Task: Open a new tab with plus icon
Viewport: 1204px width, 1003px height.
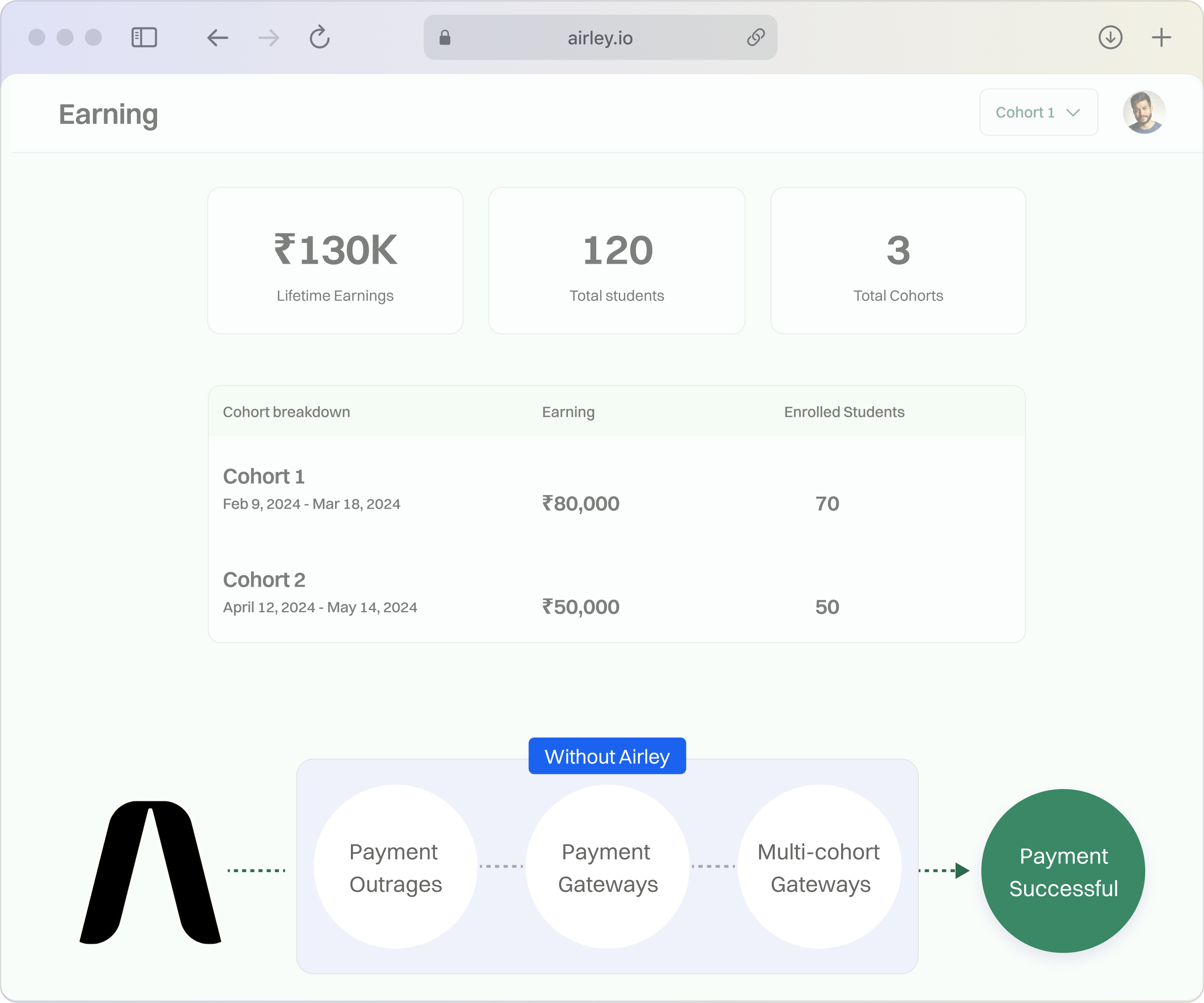Action: (x=1161, y=38)
